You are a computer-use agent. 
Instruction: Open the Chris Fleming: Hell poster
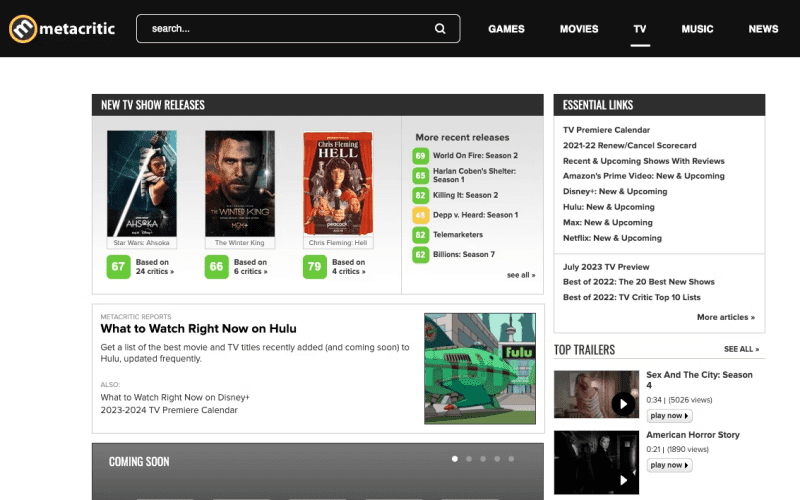pyautogui.click(x=338, y=184)
